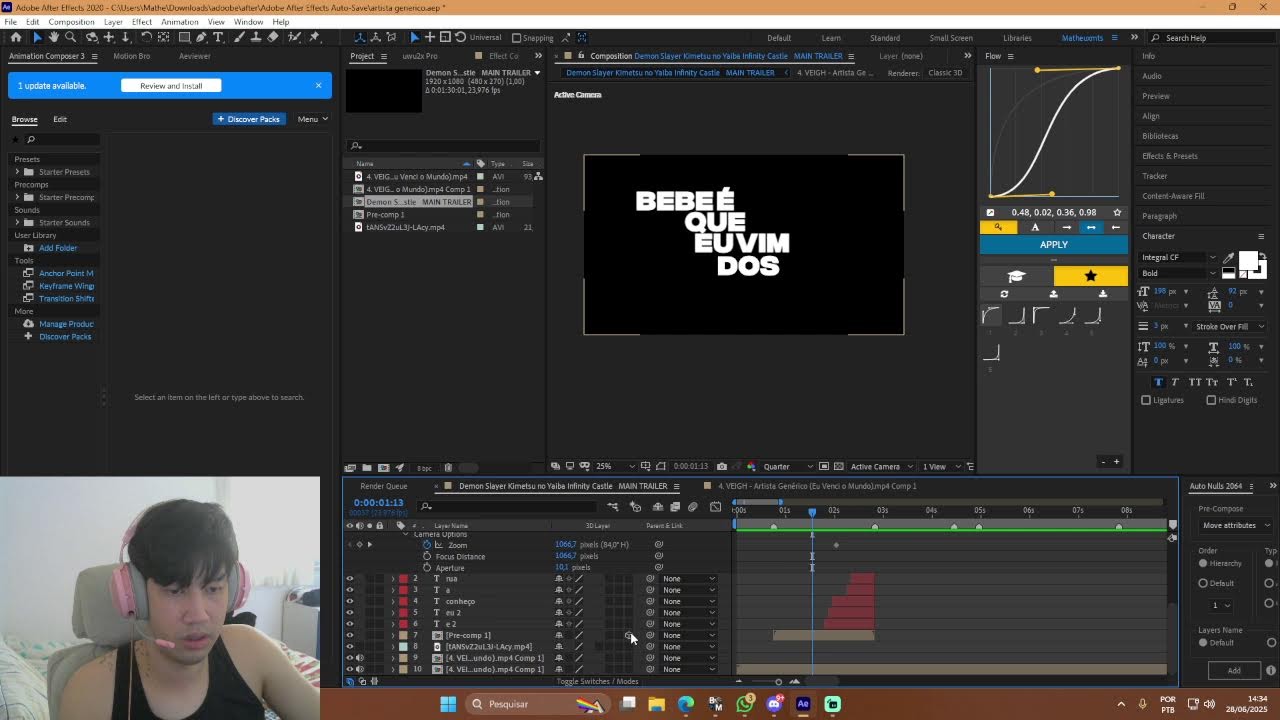Image resolution: width=1280 pixels, height=720 pixels.
Task: Apply the Flow curve with APPLY
Action: point(1054,245)
